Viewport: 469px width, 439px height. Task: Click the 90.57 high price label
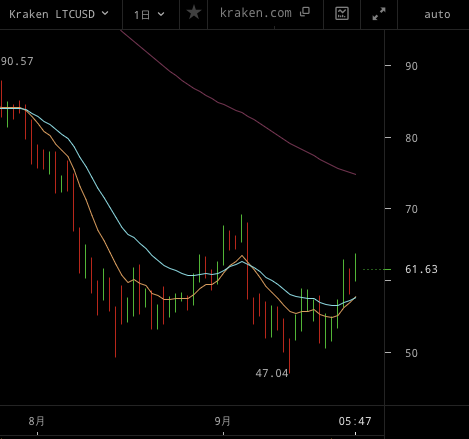(x=17, y=61)
